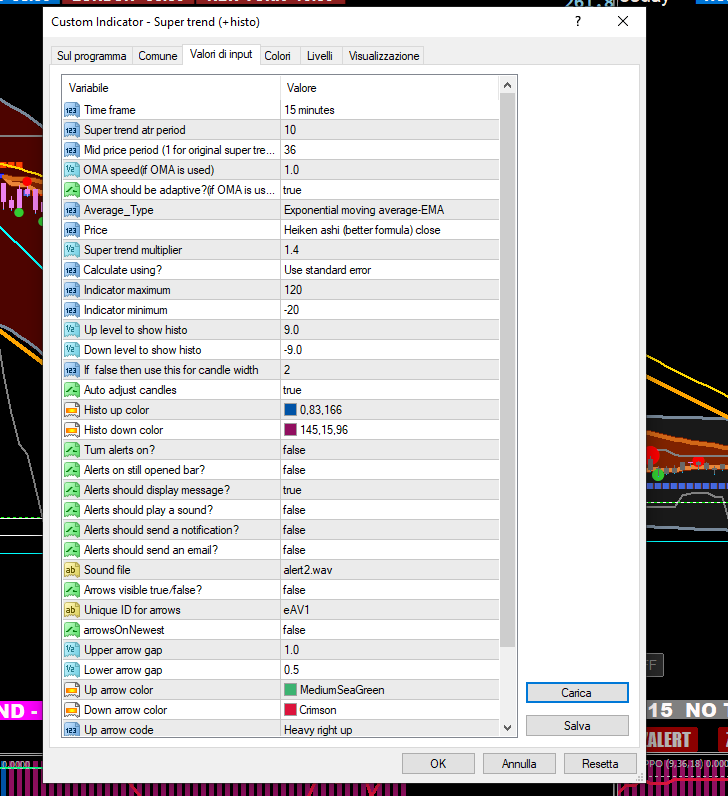Click the icon beside Calculate using?
728x796 pixels.
72,270
